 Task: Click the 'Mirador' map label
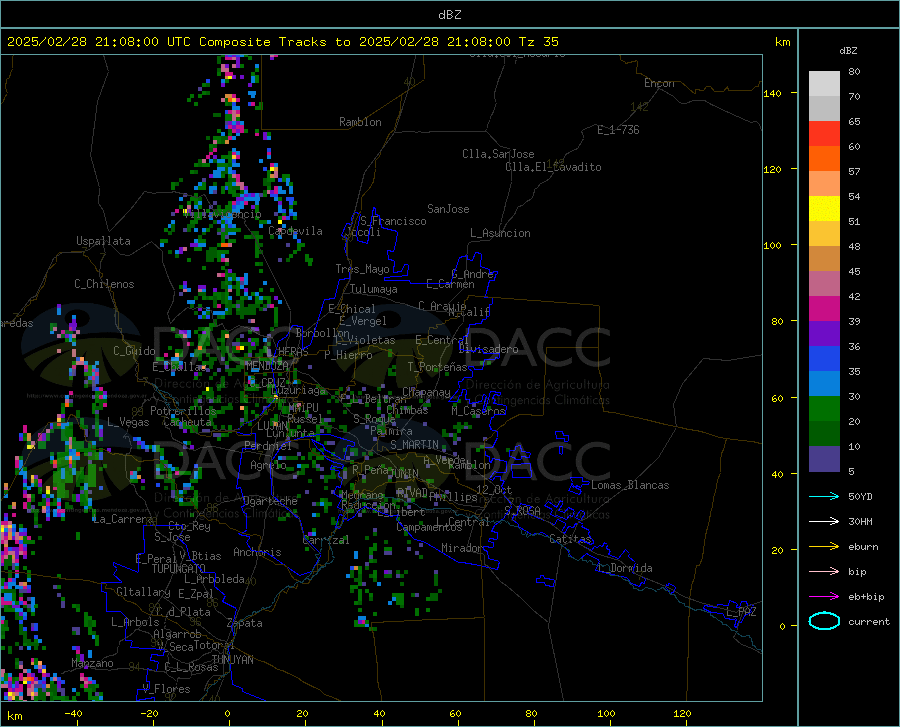461,548
